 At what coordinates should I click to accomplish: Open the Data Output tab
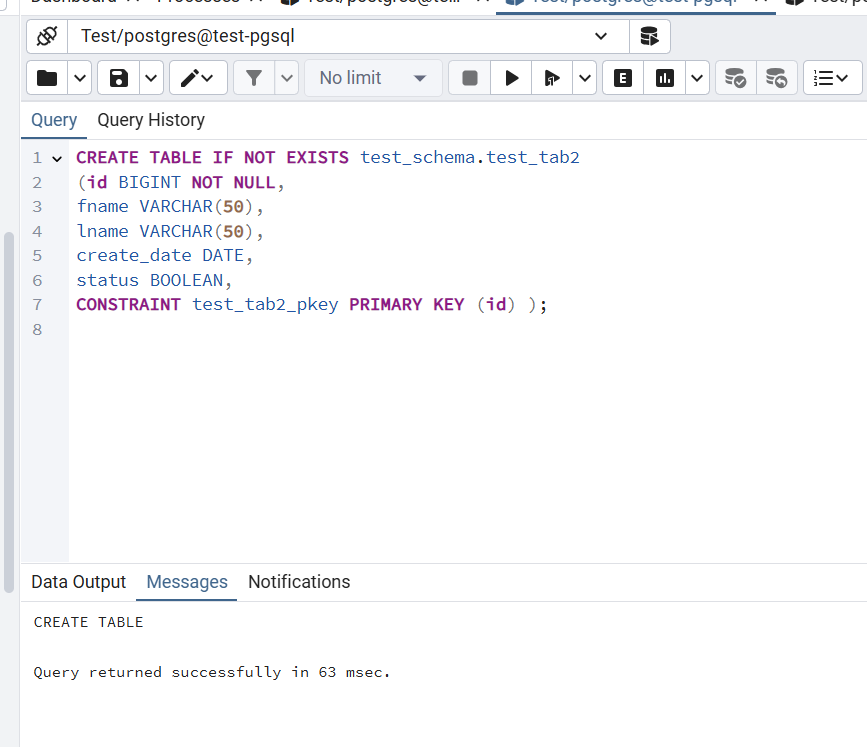pyautogui.click(x=79, y=582)
